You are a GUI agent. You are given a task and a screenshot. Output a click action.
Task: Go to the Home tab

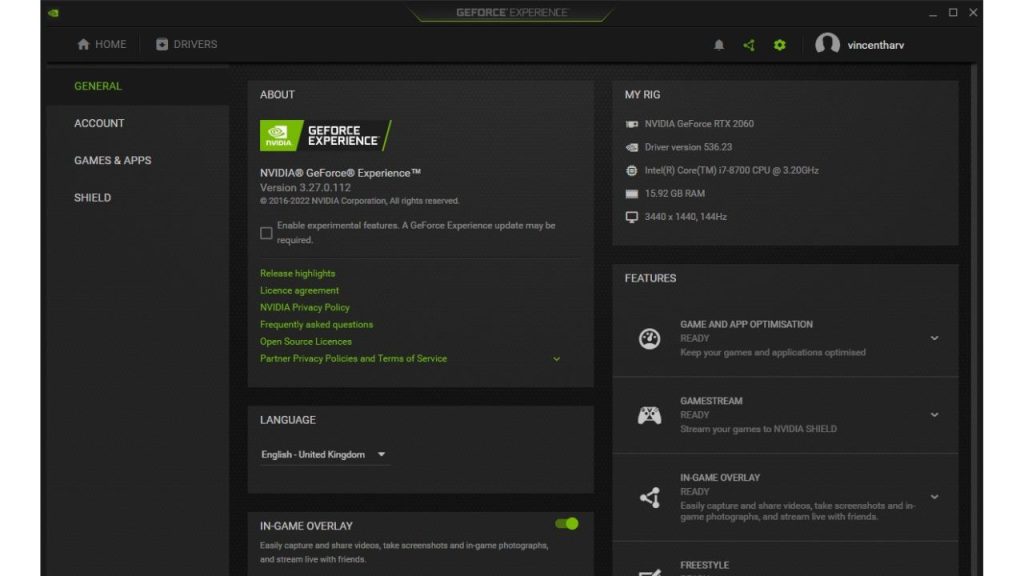[x=102, y=44]
